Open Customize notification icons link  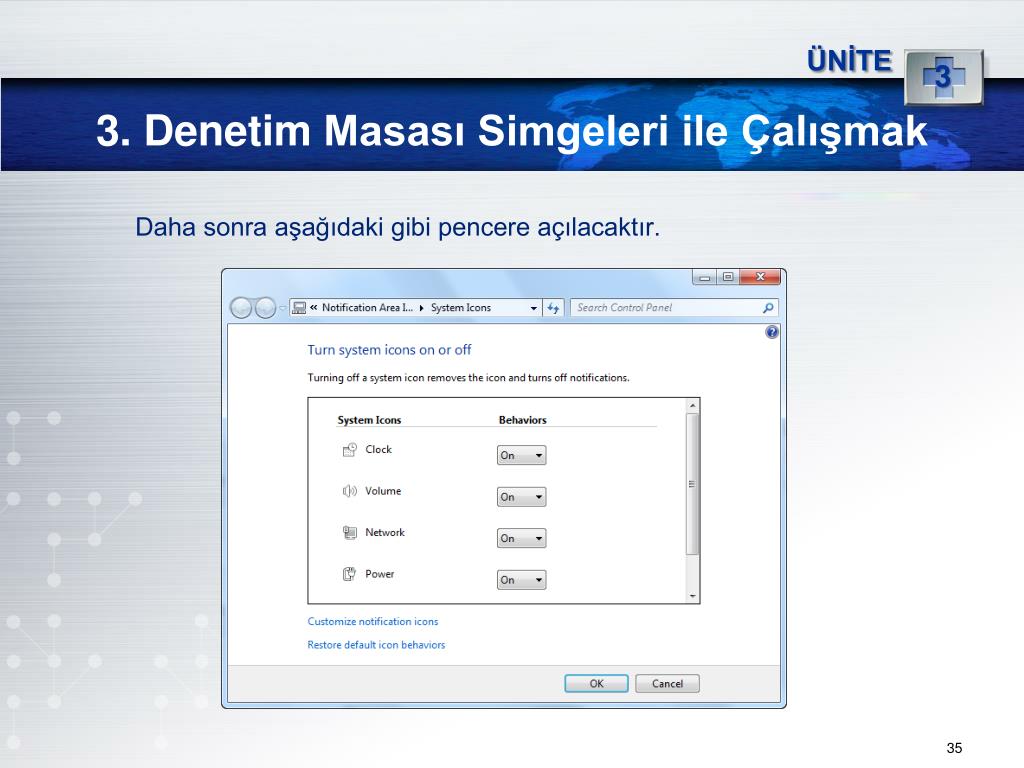[x=373, y=622]
